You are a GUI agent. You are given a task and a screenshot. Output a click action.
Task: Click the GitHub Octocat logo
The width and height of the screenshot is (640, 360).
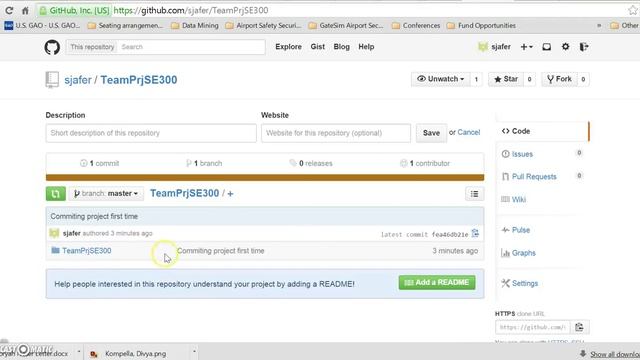click(x=52, y=47)
